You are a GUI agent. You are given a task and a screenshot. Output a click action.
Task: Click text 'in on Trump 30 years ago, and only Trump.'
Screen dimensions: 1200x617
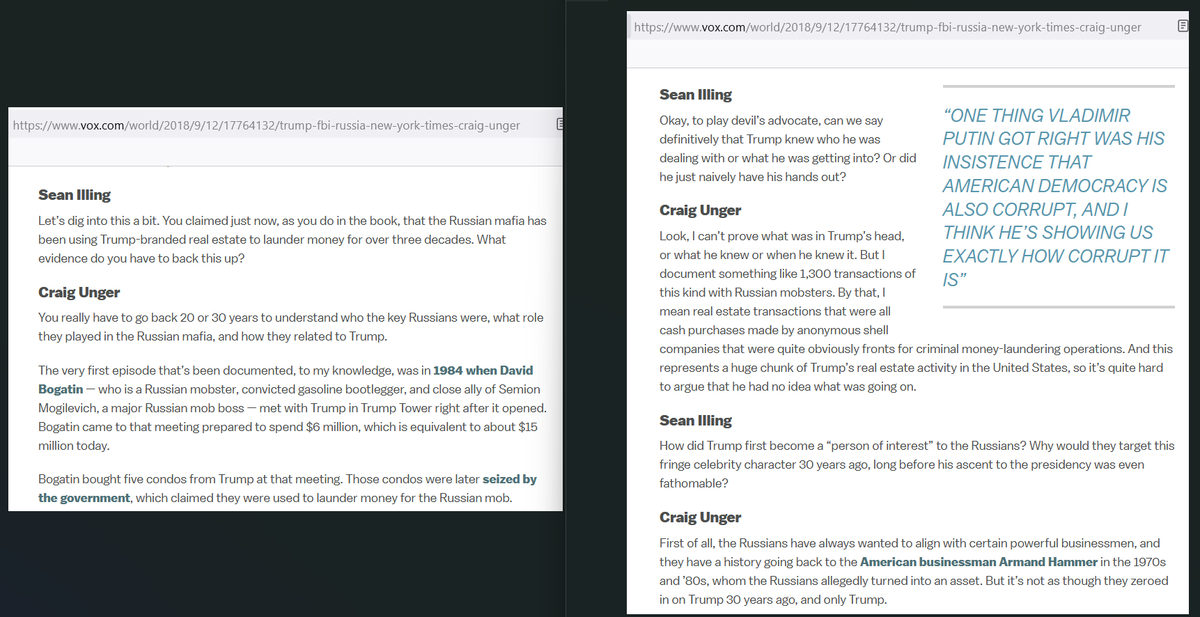[773, 599]
